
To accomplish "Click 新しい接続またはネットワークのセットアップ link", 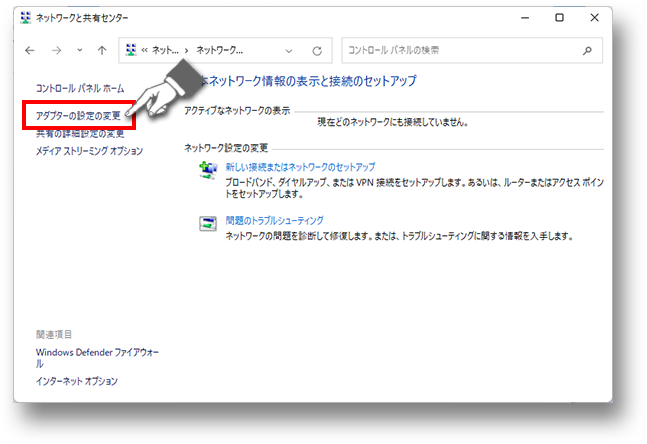I will coord(300,167).
